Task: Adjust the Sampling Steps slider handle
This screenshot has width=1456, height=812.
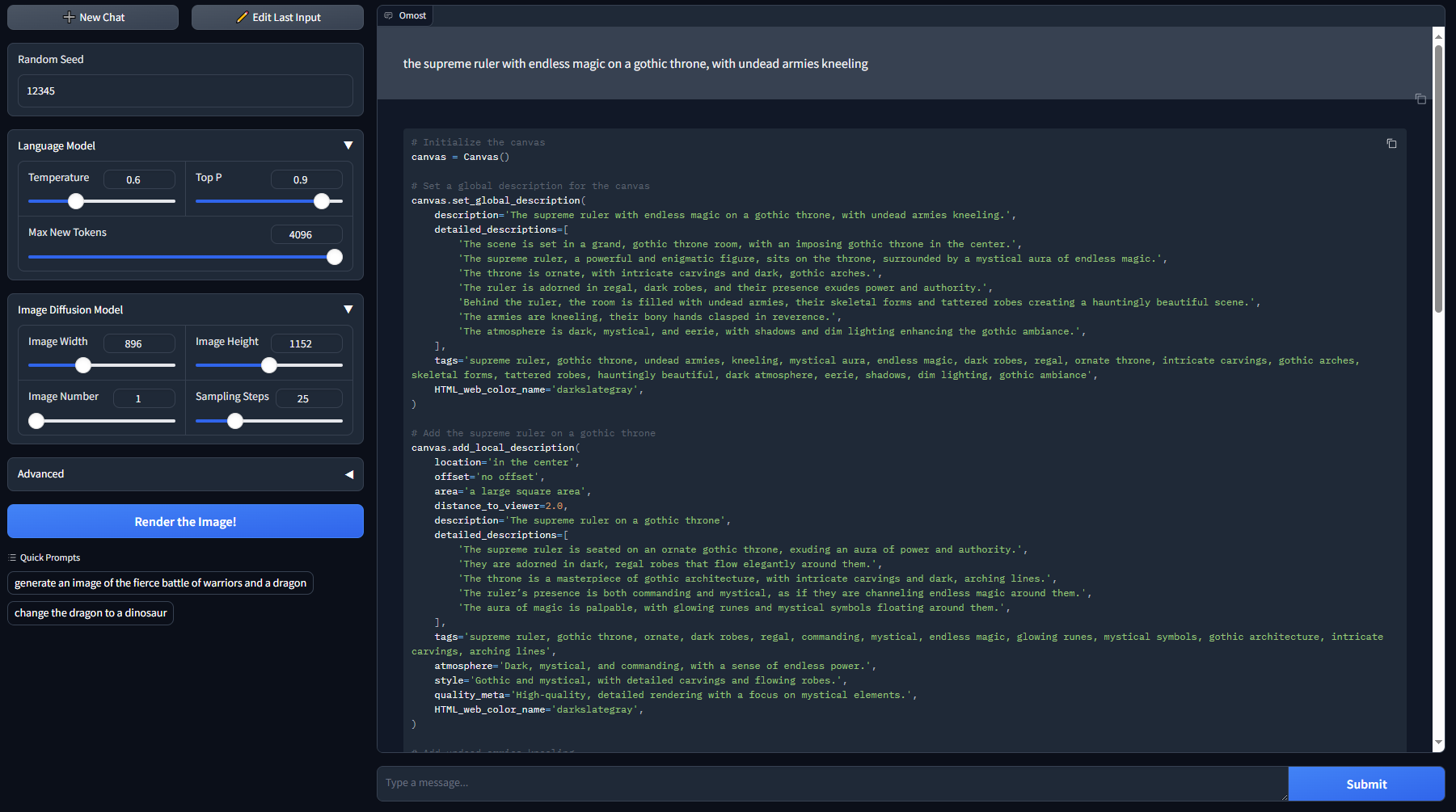Action: (x=235, y=421)
